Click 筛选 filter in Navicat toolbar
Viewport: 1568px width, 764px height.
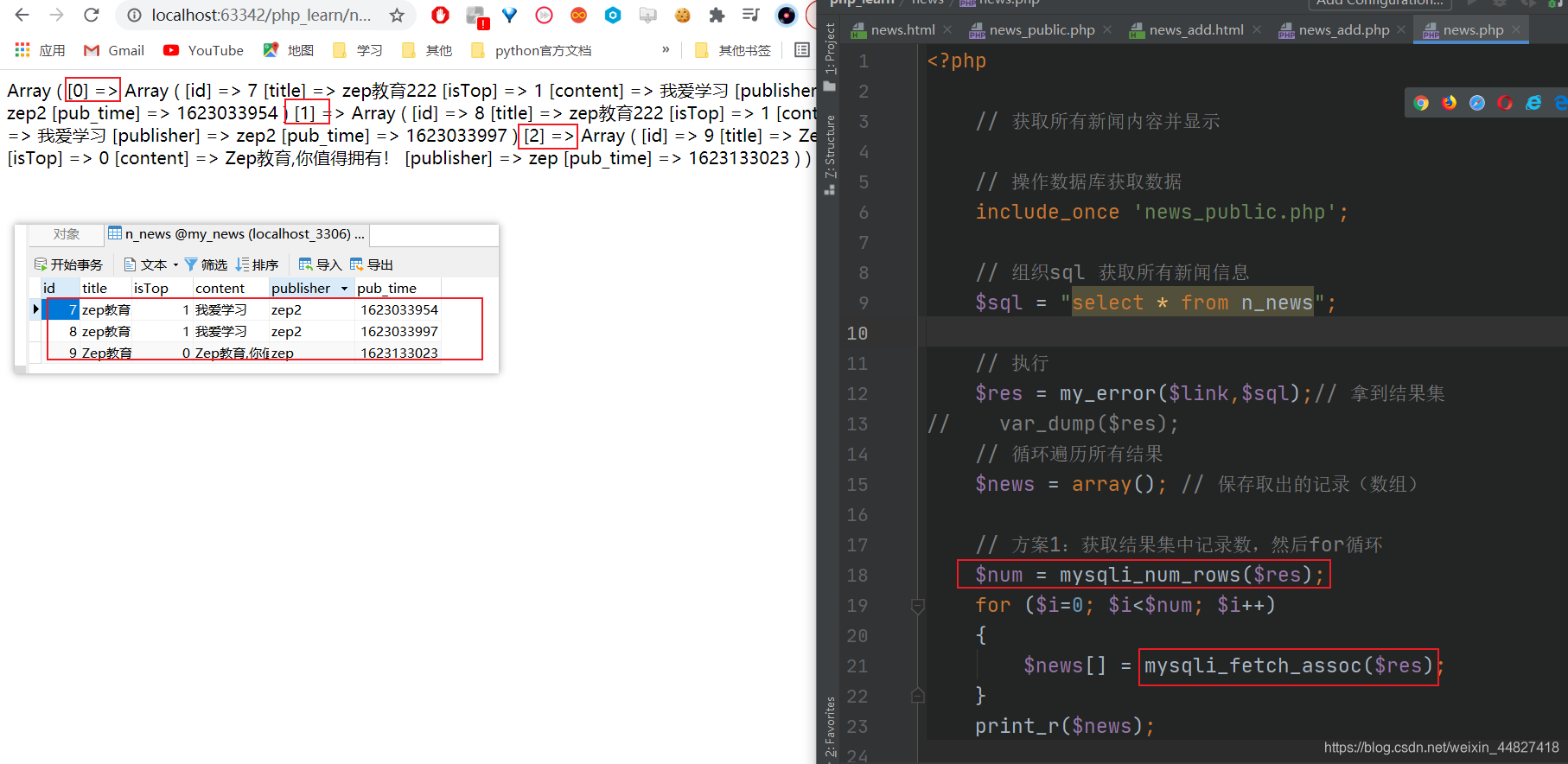[206, 264]
